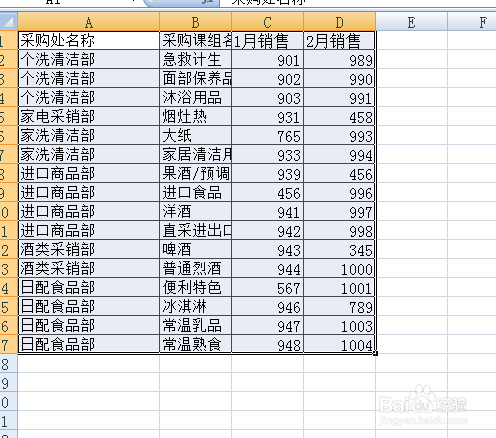Click cell containing 常温熟食
The image size is (496, 438).
pos(196,344)
